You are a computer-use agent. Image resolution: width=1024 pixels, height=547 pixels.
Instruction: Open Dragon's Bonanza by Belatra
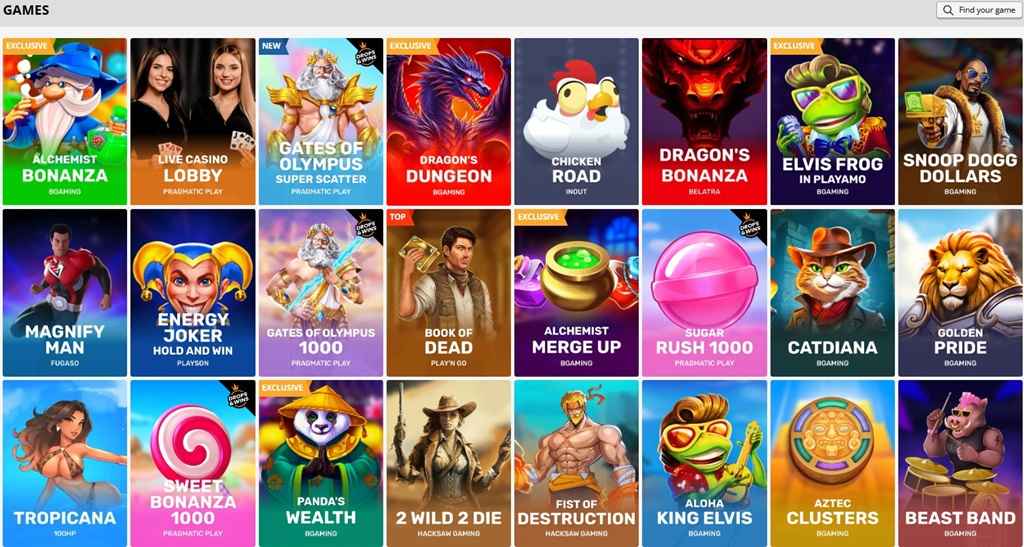pos(704,121)
